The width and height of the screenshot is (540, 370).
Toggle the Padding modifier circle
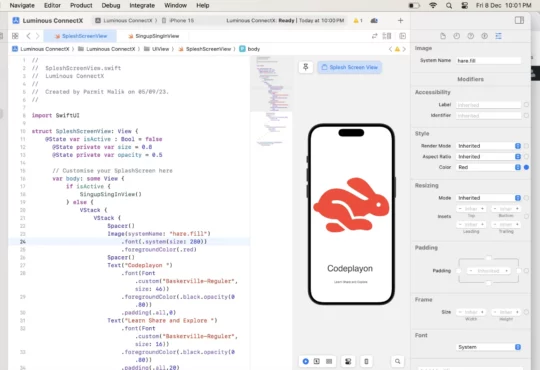526,271
